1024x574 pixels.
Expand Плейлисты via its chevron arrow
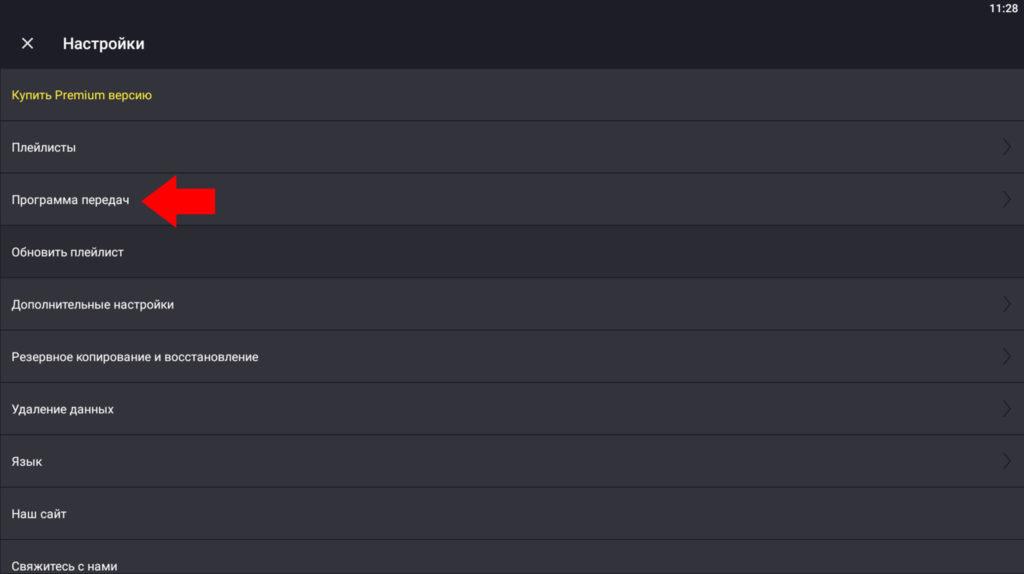click(1006, 147)
